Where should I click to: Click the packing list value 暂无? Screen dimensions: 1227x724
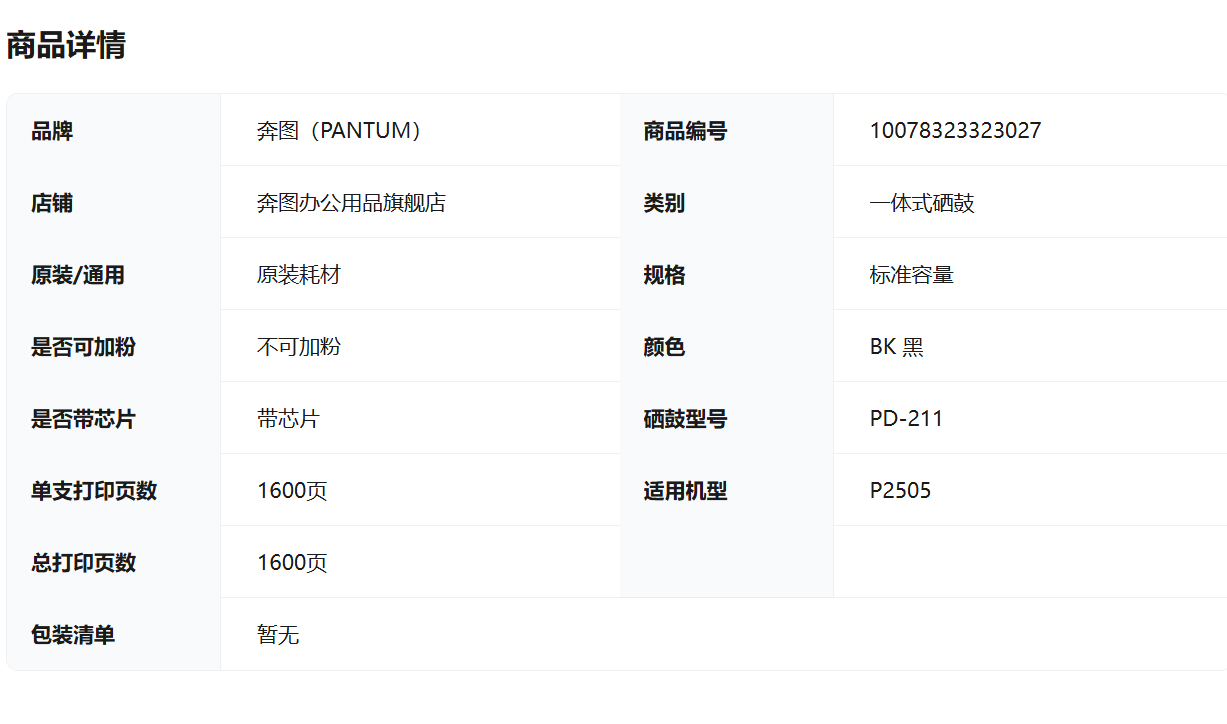[278, 635]
